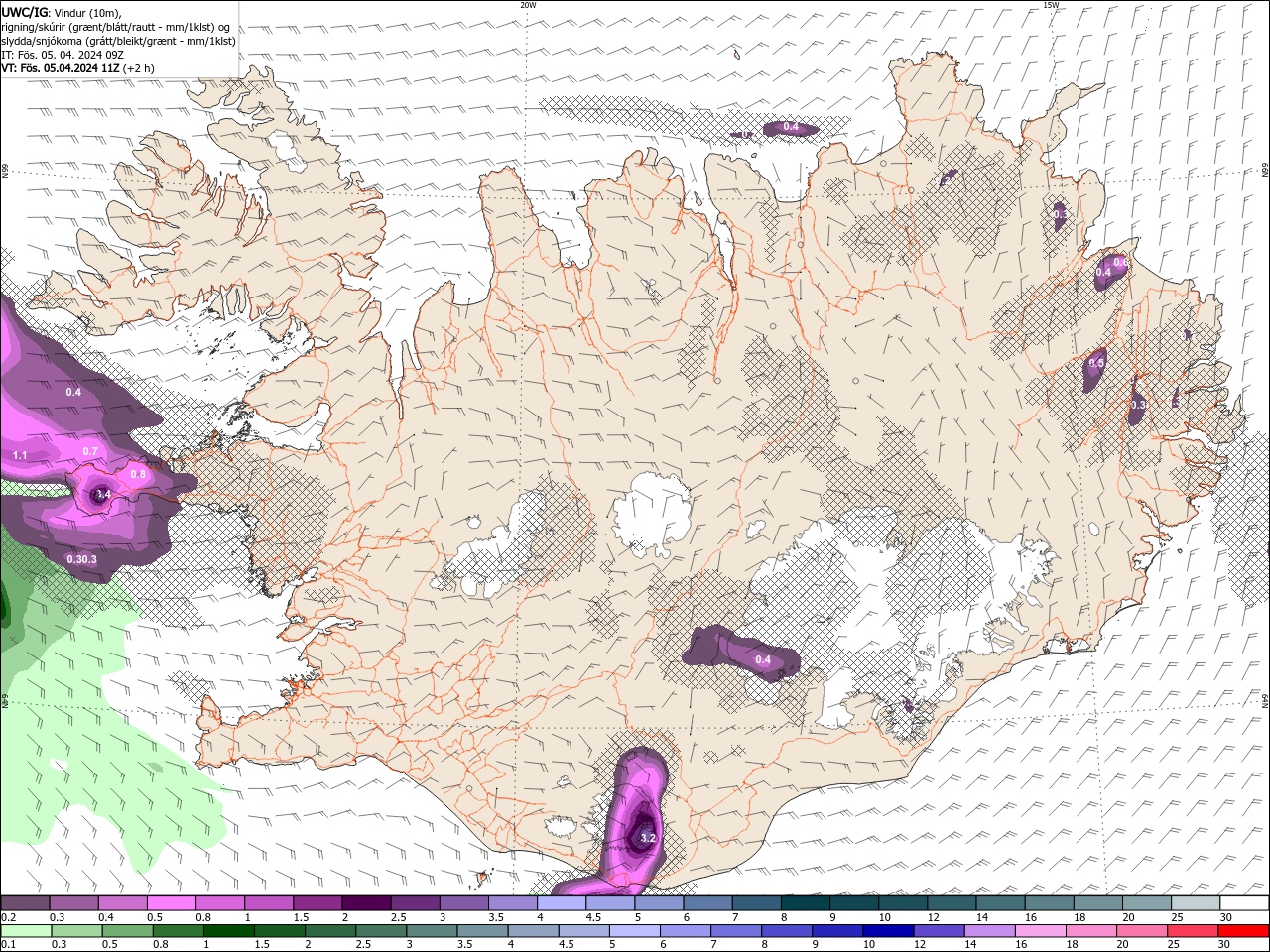Click the deep blue rain swatch between 10 and 12
This screenshot has height=952, width=1270.
tap(887, 931)
